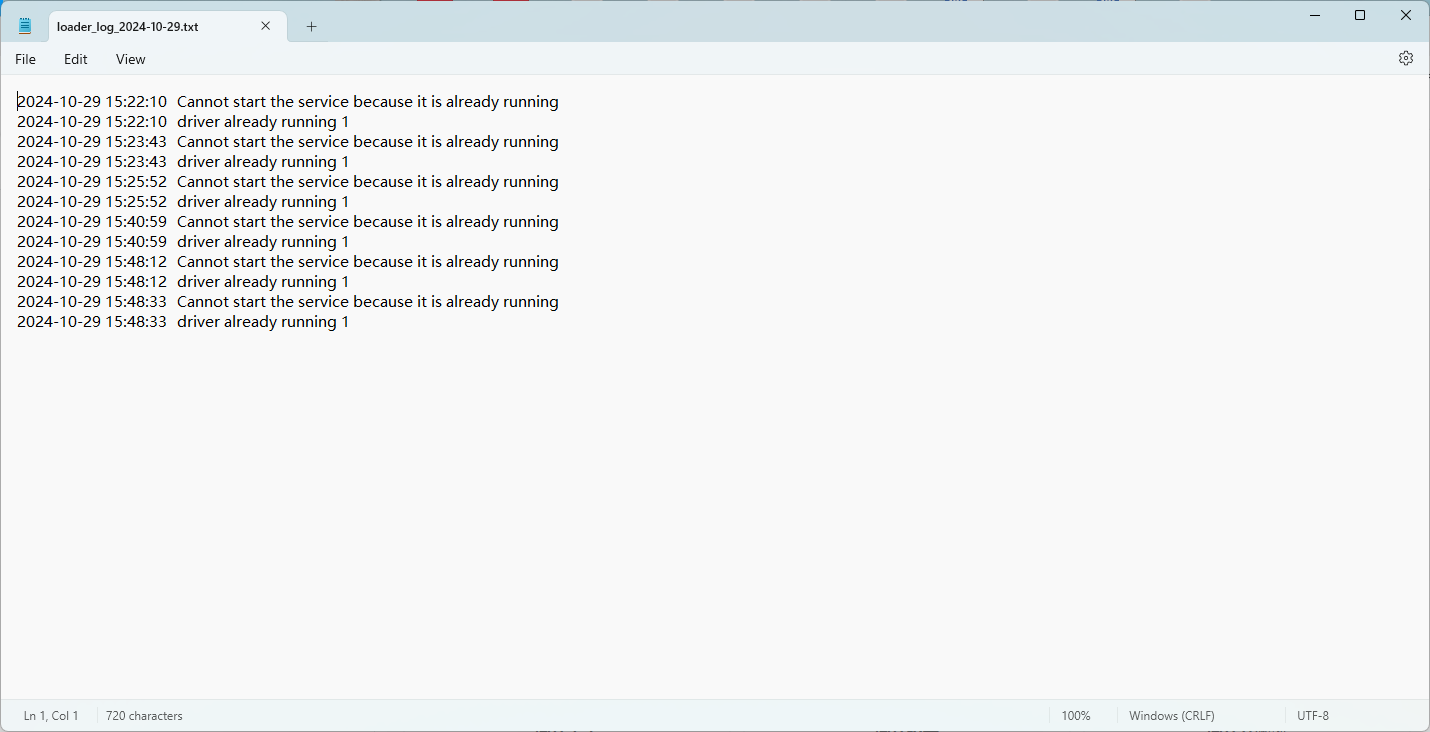Click the 15:48:12 driver already running line

(183, 282)
